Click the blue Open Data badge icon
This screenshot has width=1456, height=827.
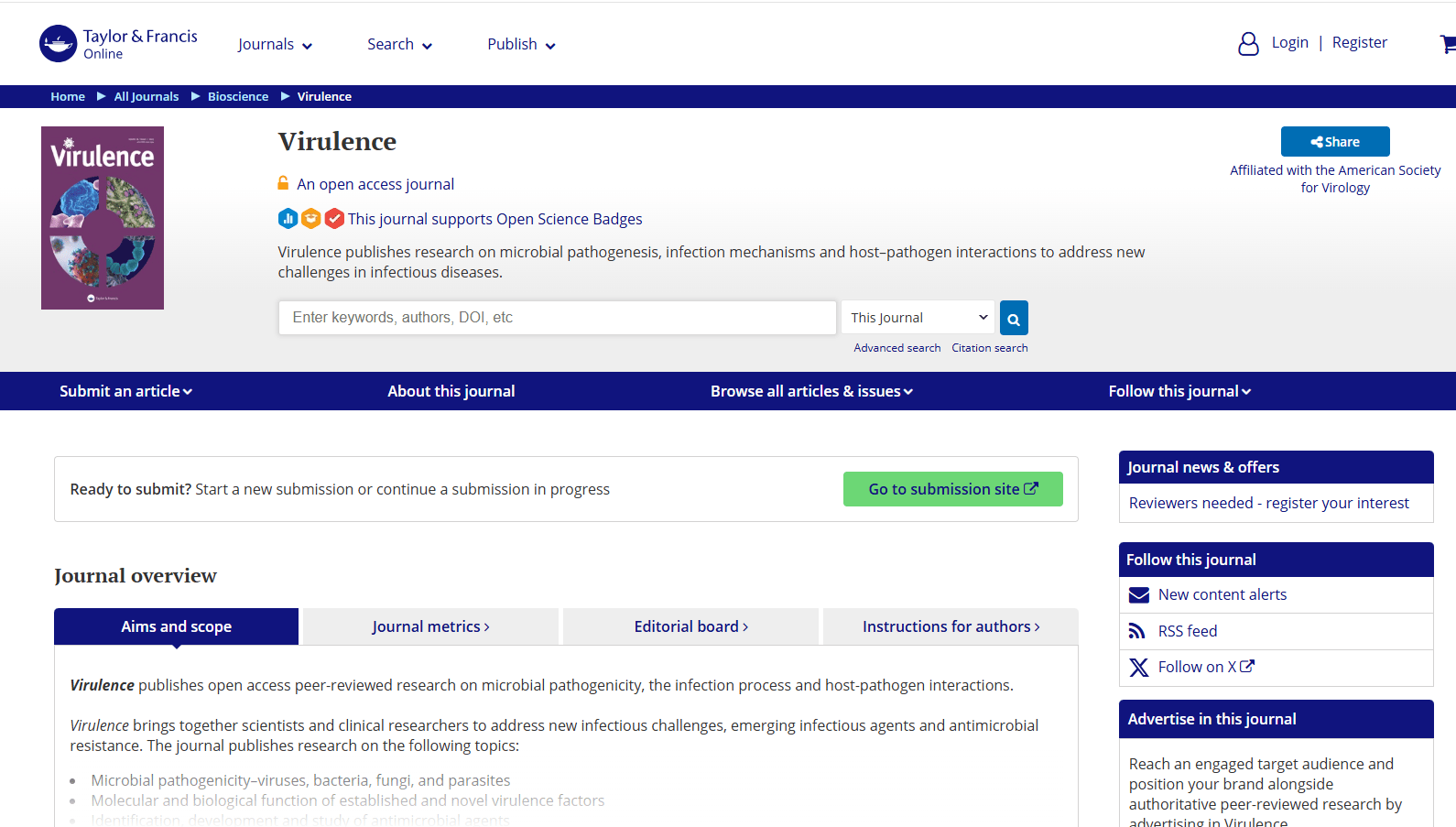pyautogui.click(x=288, y=219)
